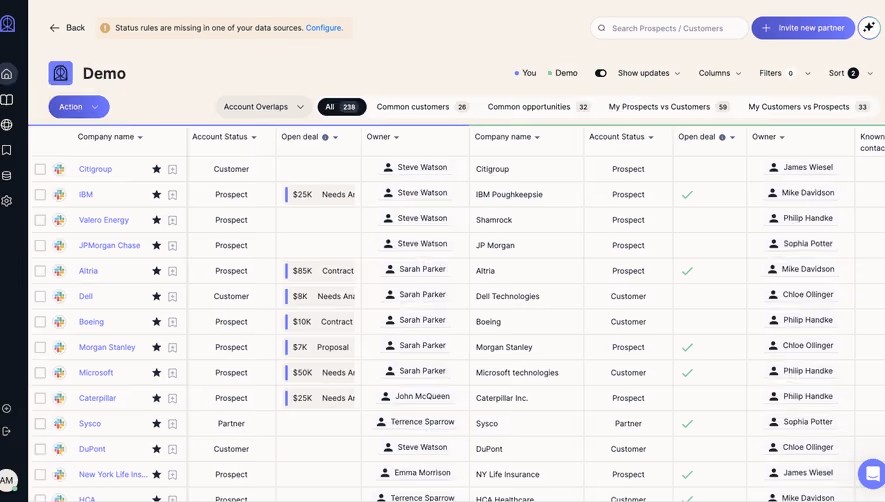Check the Altria row checkbox
This screenshot has height=502, width=885.
pos(40,271)
